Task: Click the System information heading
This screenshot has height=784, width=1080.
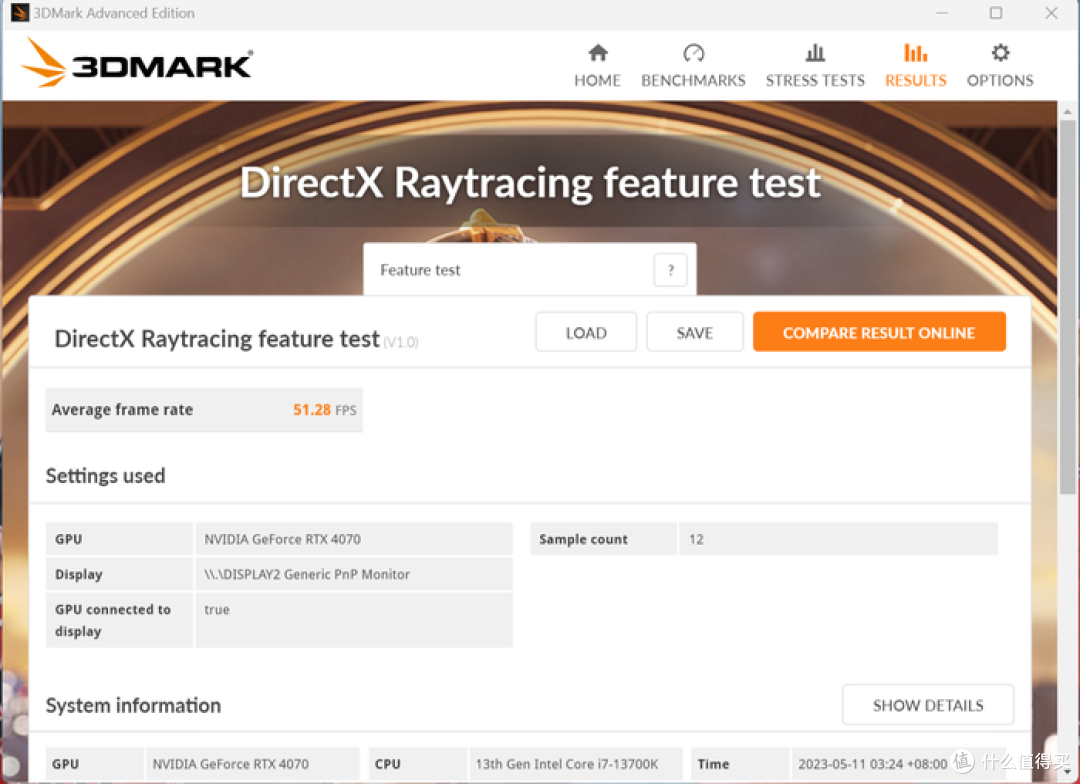Action: coord(133,705)
